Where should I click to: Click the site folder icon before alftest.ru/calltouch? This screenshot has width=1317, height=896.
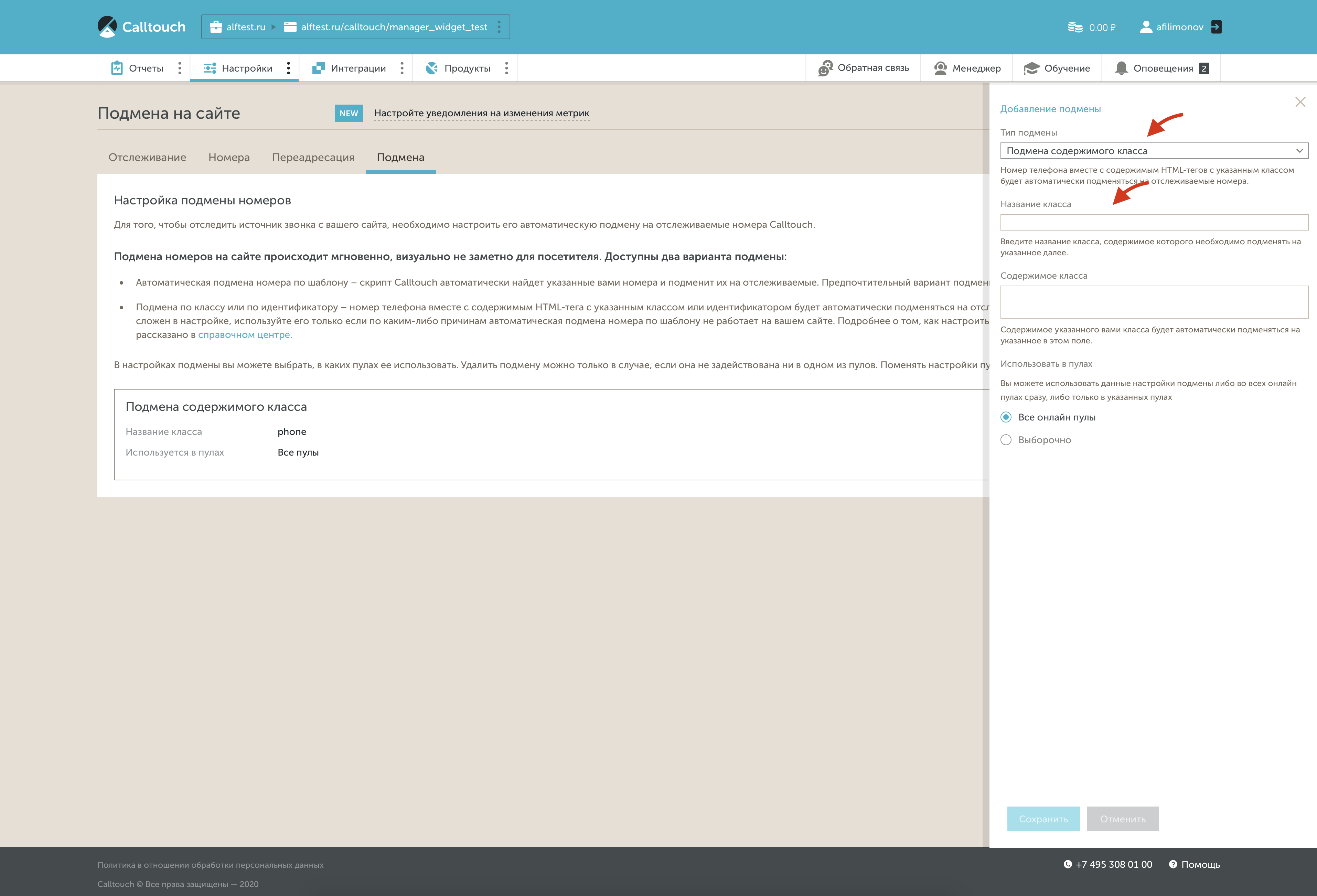(290, 26)
